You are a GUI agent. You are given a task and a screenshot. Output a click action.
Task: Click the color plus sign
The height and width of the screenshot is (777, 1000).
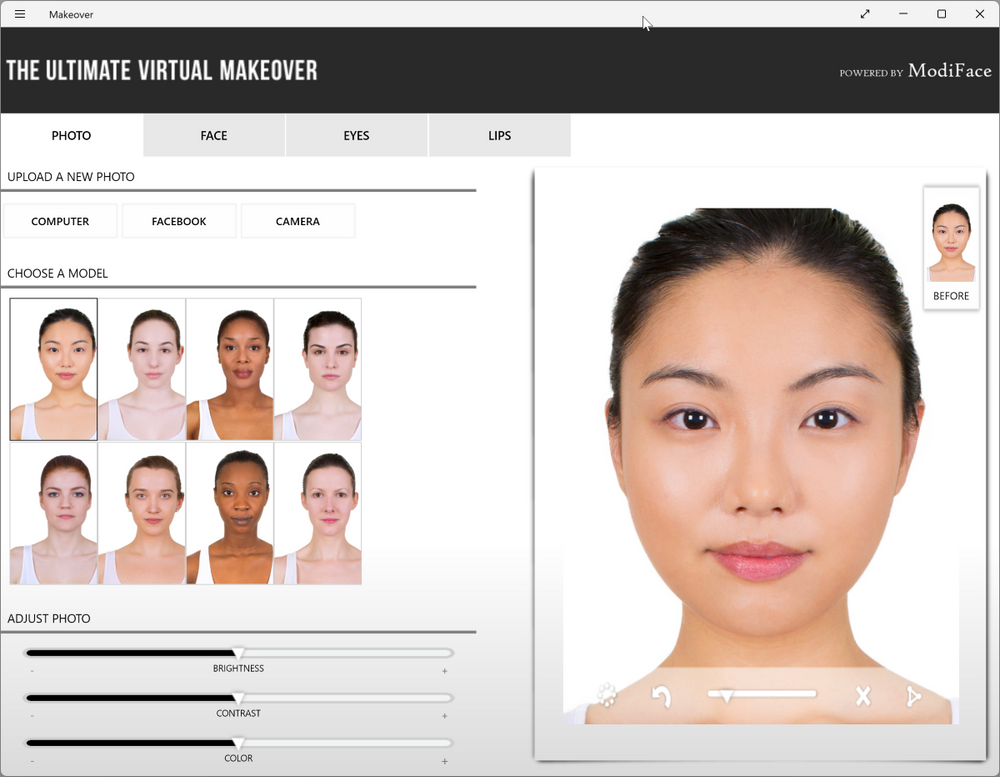click(445, 761)
